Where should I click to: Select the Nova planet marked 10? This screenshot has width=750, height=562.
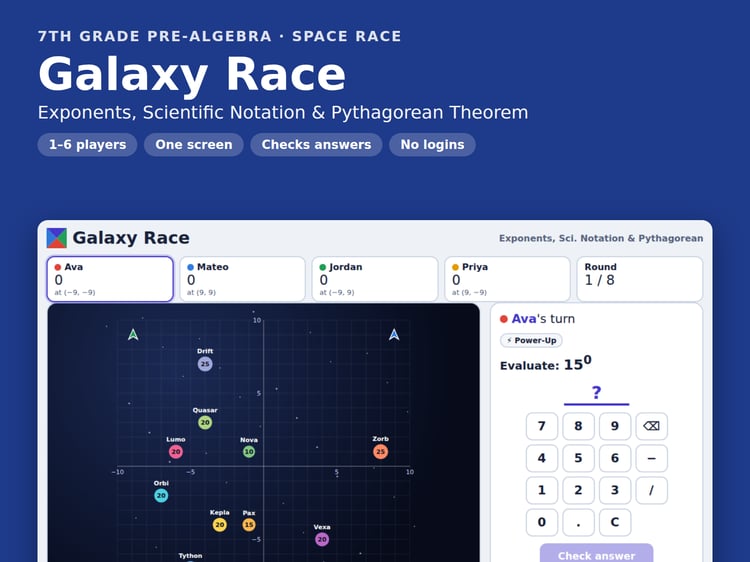(x=249, y=452)
